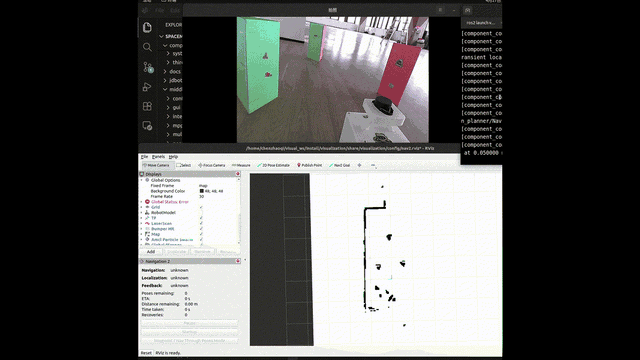The height and width of the screenshot is (360, 640).
Task: Open the Explorer icon in VS Code activity bar
Action: tap(147, 27)
